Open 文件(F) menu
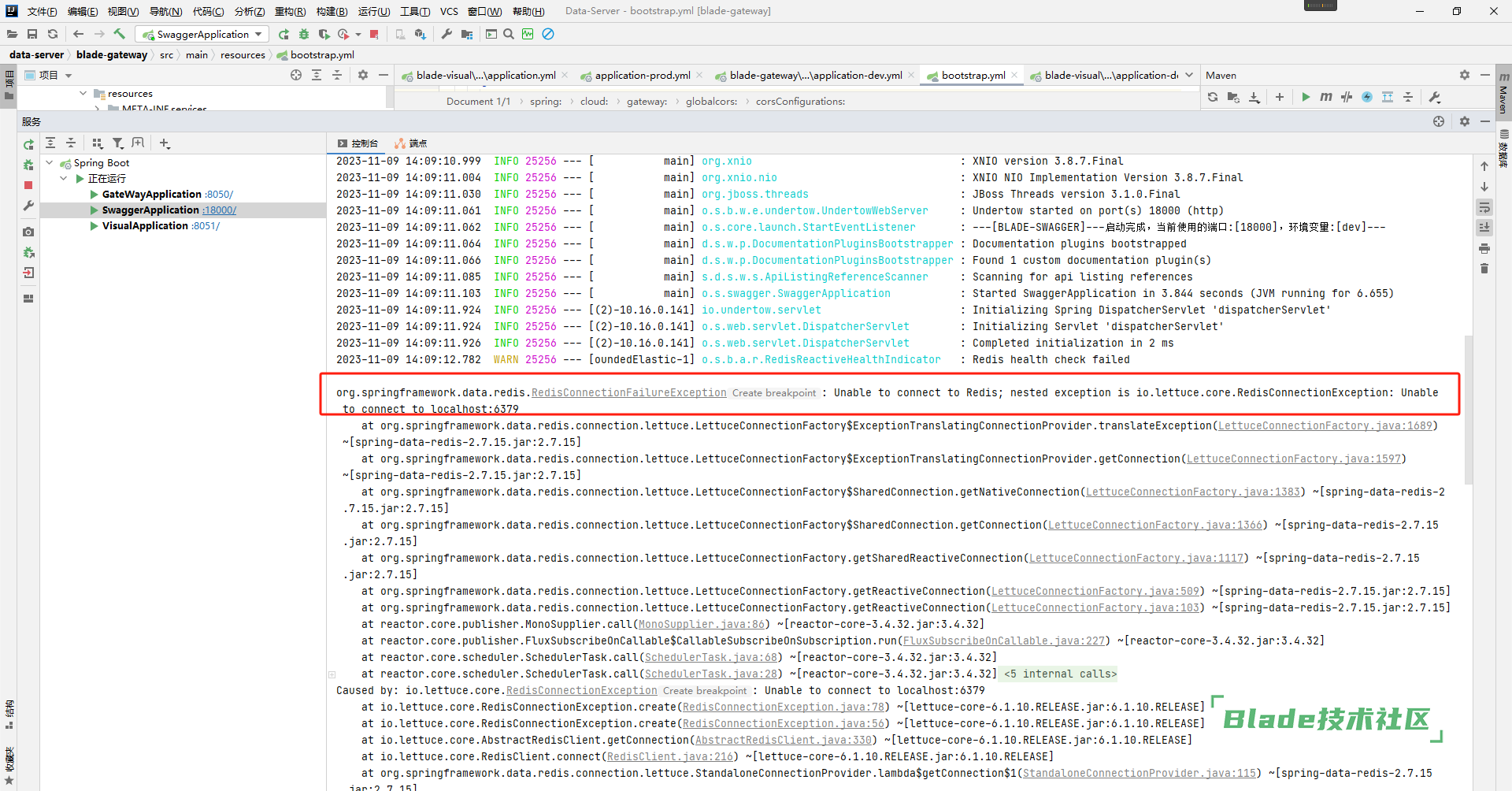Screen dimensions: 1512x791 point(42,11)
